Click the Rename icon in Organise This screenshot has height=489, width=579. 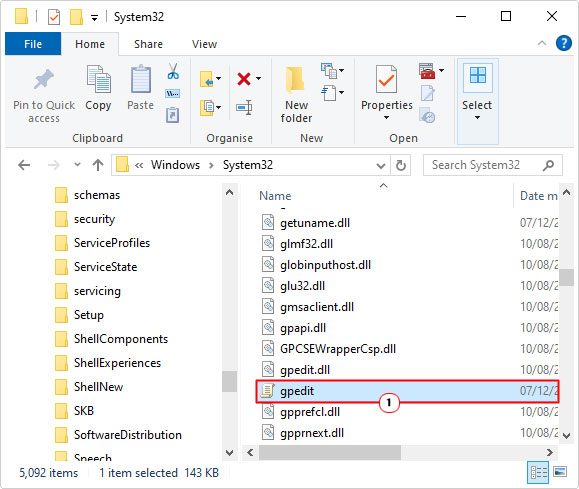coord(244,107)
